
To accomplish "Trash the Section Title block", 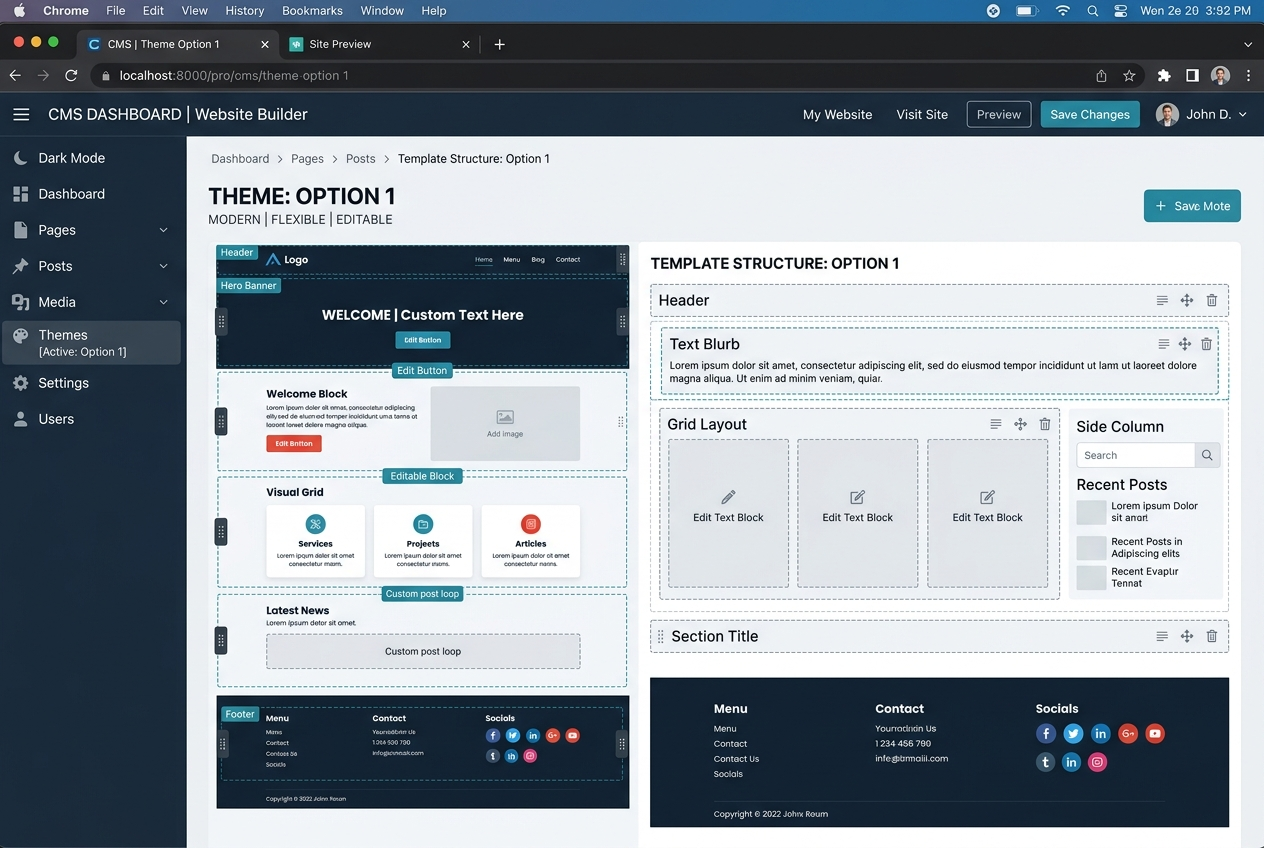I will [1212, 636].
